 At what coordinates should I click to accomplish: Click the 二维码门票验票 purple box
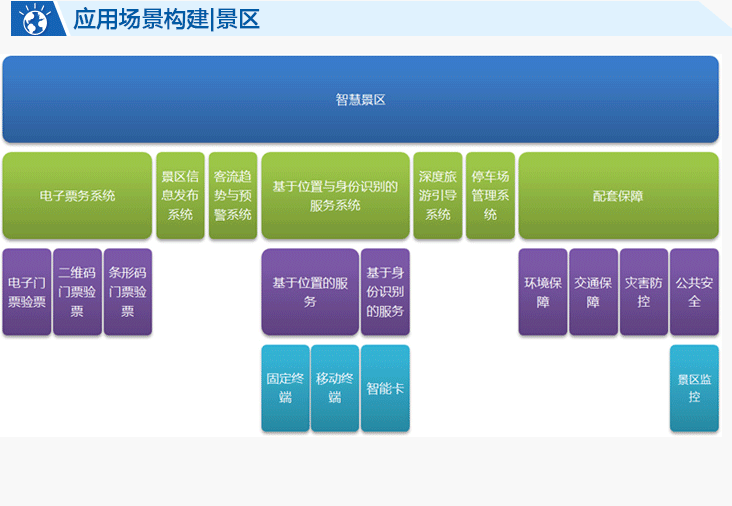[77, 292]
